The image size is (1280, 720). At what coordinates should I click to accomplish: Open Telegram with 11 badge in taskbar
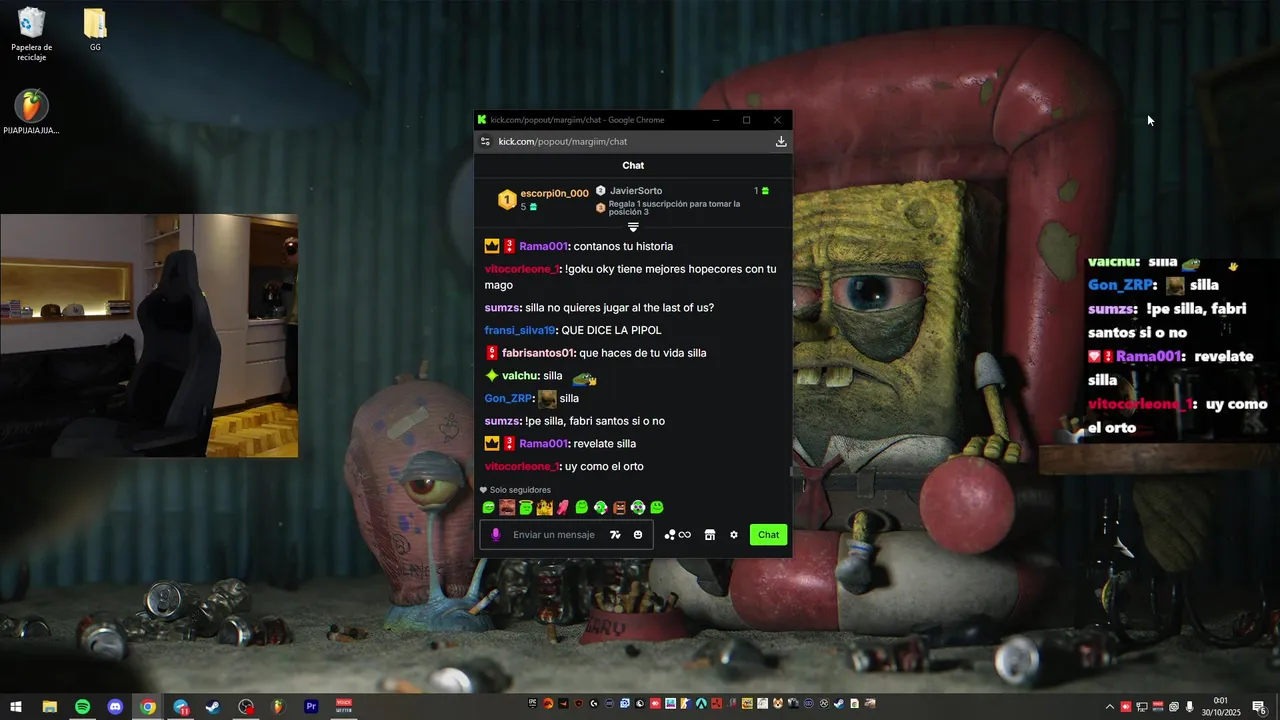point(181,706)
